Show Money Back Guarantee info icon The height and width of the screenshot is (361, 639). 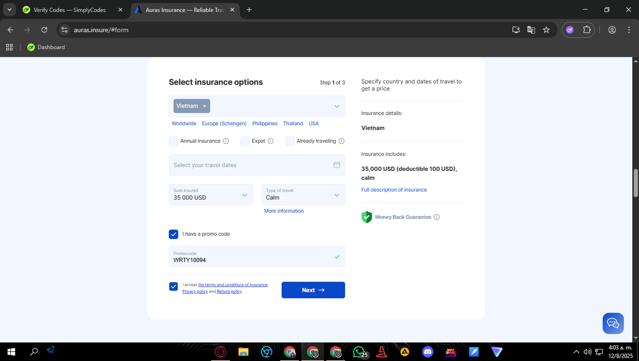coord(436,217)
